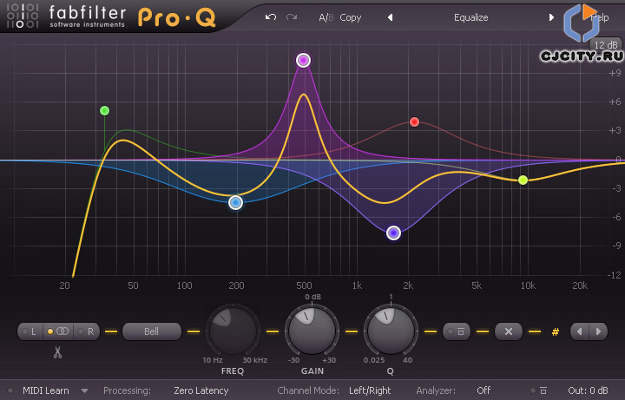Click the FREQ knob

pos(233,331)
